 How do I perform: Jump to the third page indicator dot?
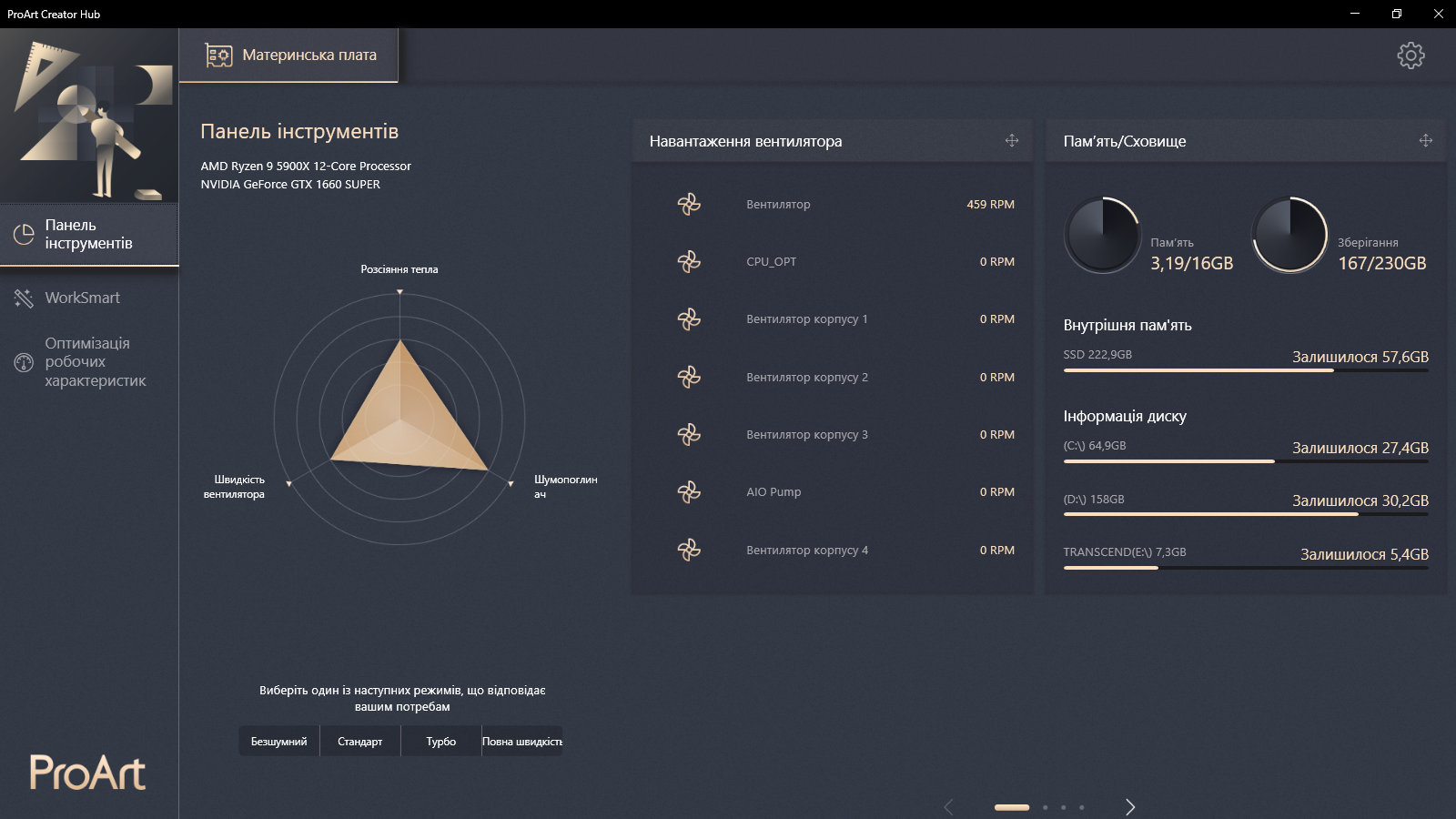click(1064, 807)
